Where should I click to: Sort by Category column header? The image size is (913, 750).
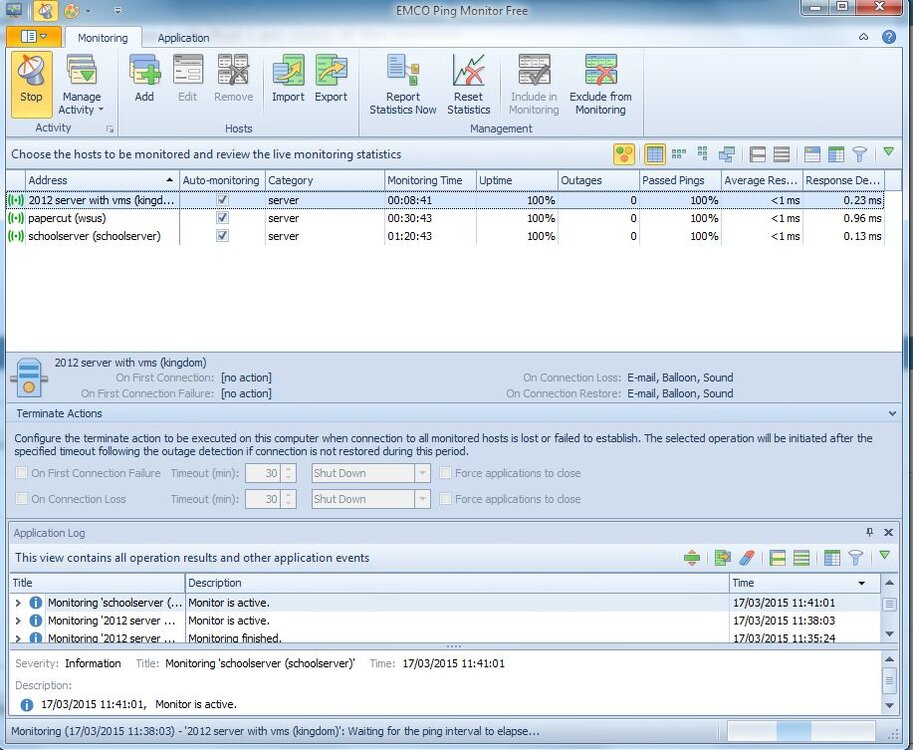pos(325,181)
